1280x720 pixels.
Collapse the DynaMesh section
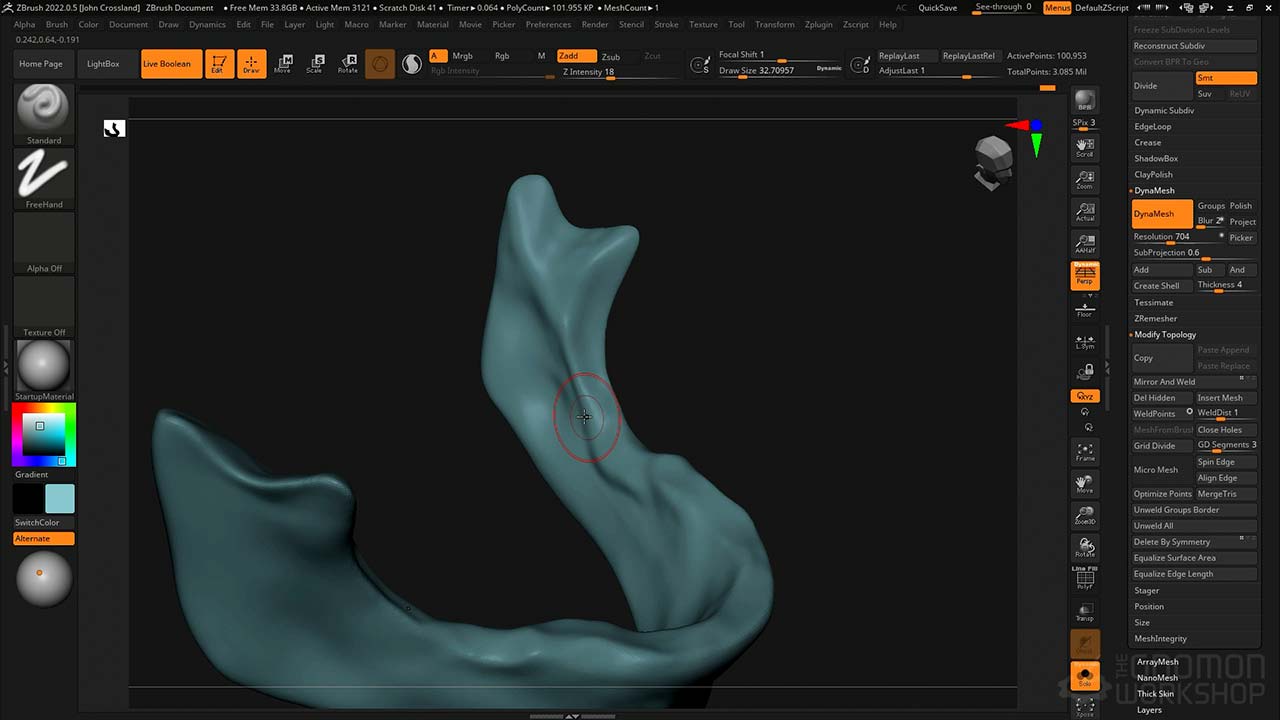pos(1154,190)
